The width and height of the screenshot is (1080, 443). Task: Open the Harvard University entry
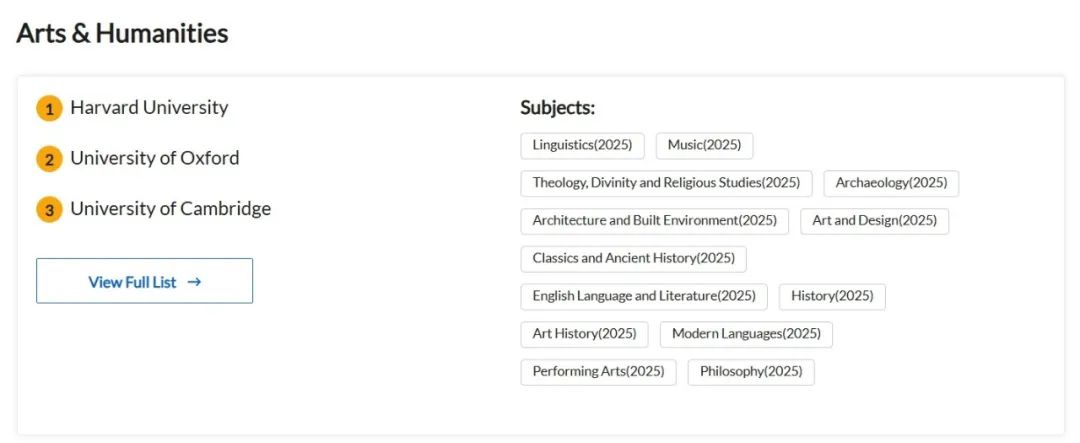pyautogui.click(x=149, y=107)
